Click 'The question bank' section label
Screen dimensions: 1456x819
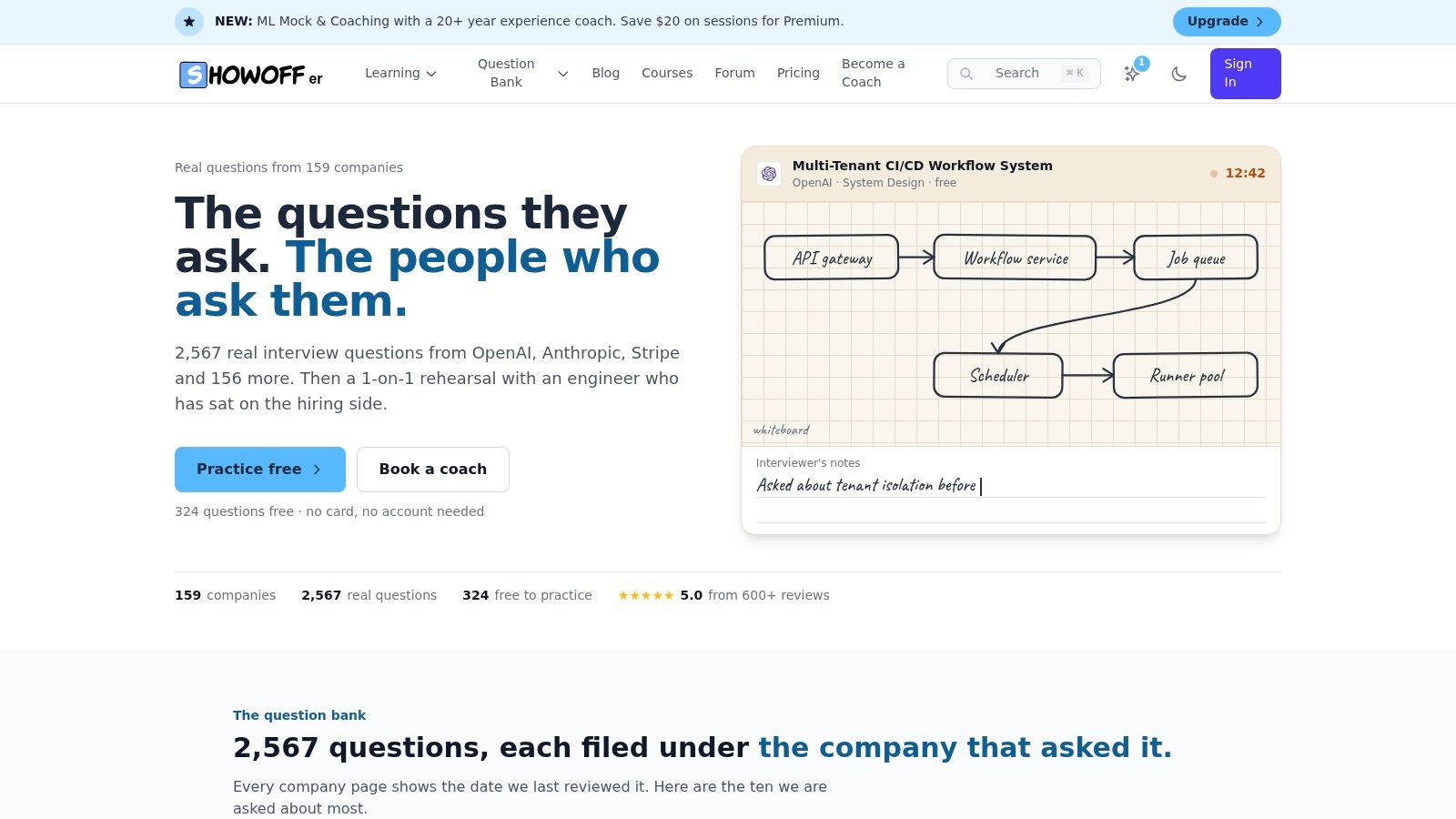click(x=299, y=715)
